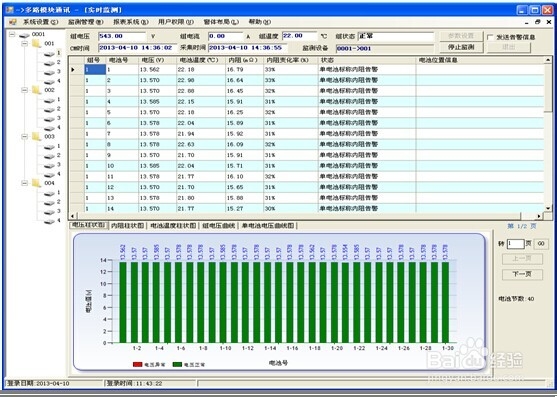
Task: Select device 4 icon under folder 003
Action: coord(49,175)
